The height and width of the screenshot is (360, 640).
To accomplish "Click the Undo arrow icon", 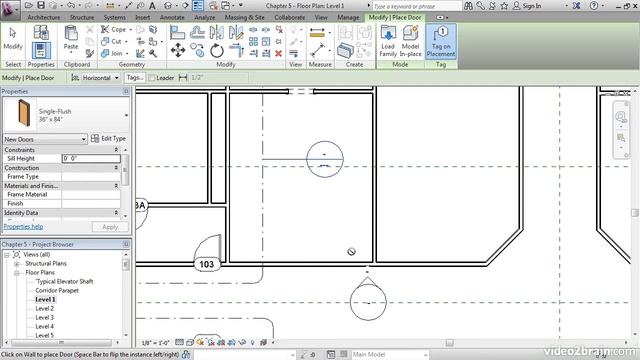I will click(71, 6).
